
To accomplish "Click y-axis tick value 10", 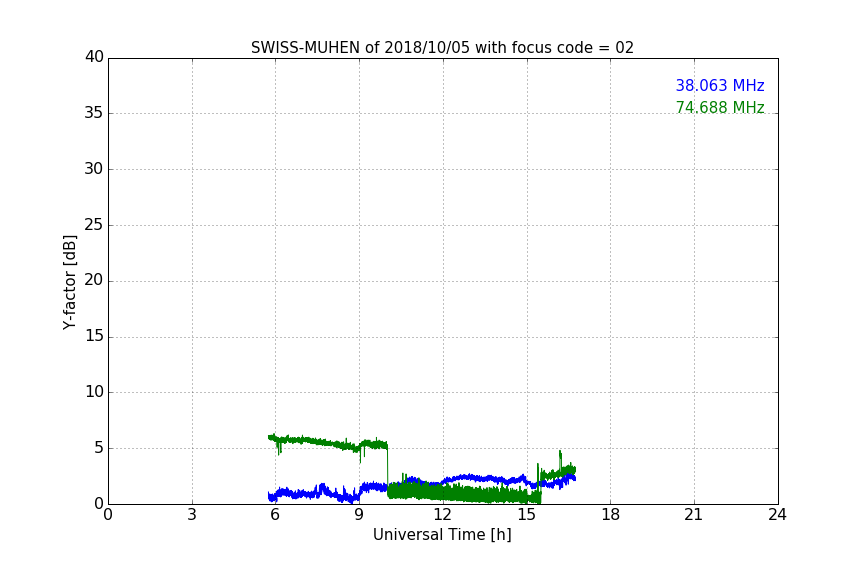I will (94, 391).
